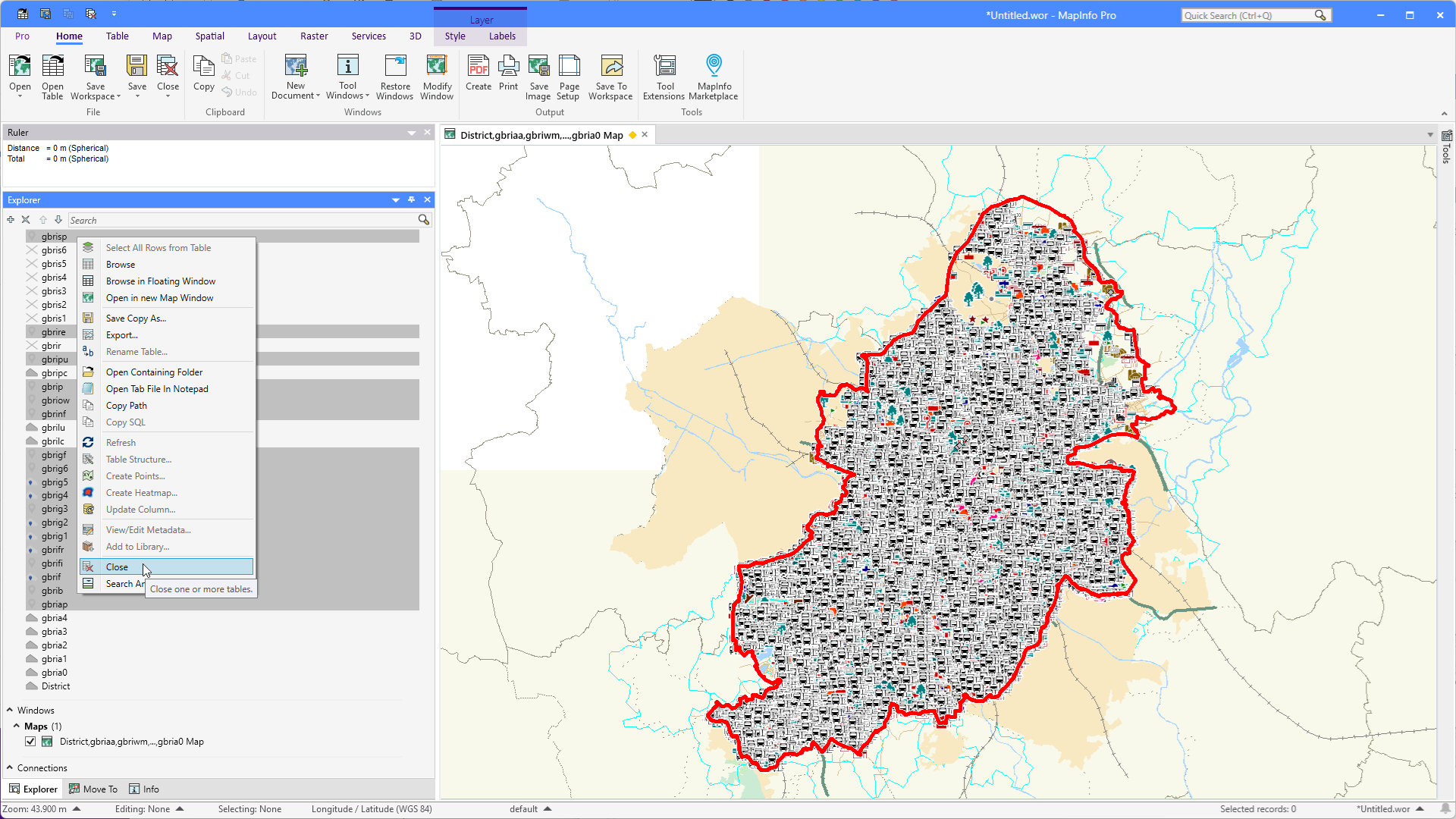Collapse the Windows section in Explorer

[x=10, y=711]
